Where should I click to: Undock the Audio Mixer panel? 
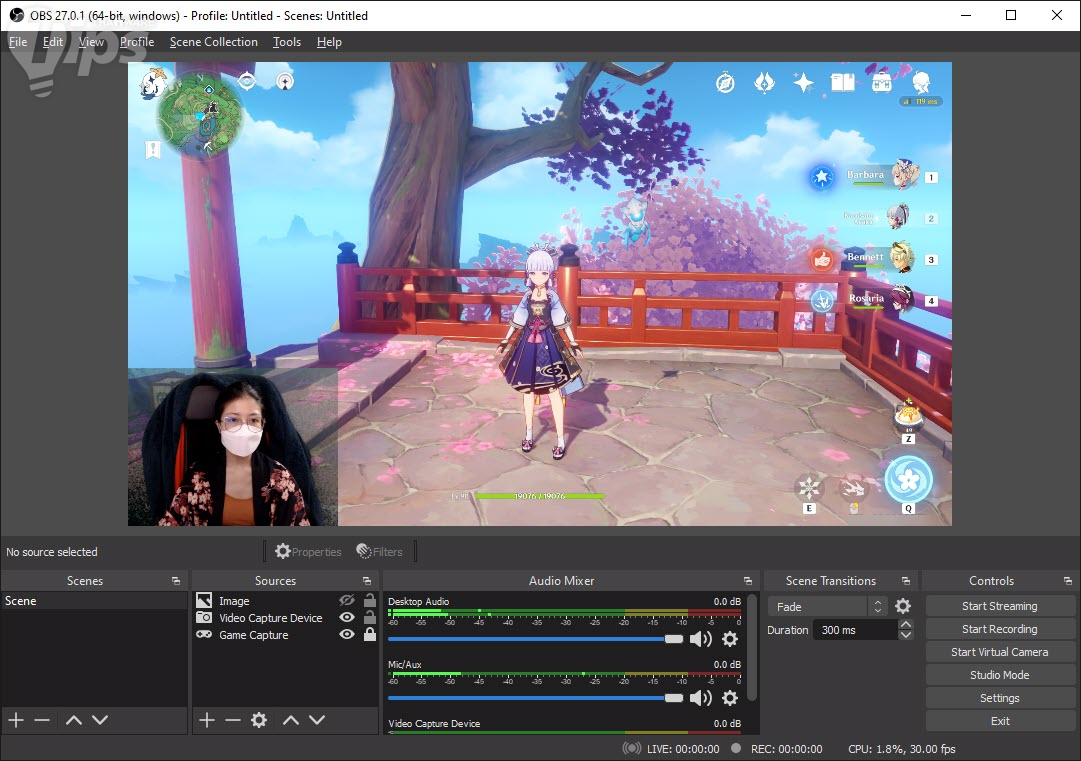(748, 581)
